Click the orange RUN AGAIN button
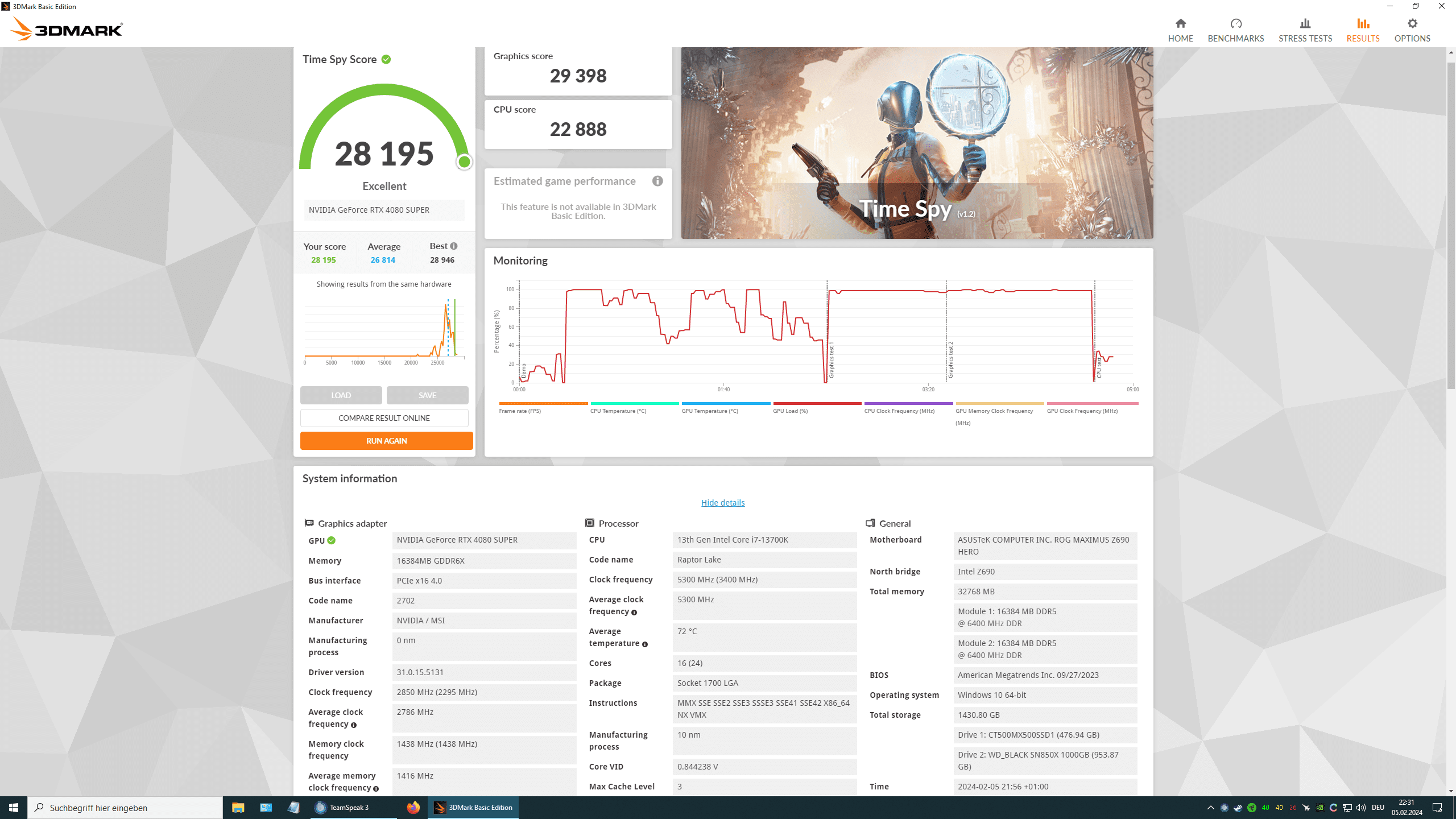 pos(387,441)
